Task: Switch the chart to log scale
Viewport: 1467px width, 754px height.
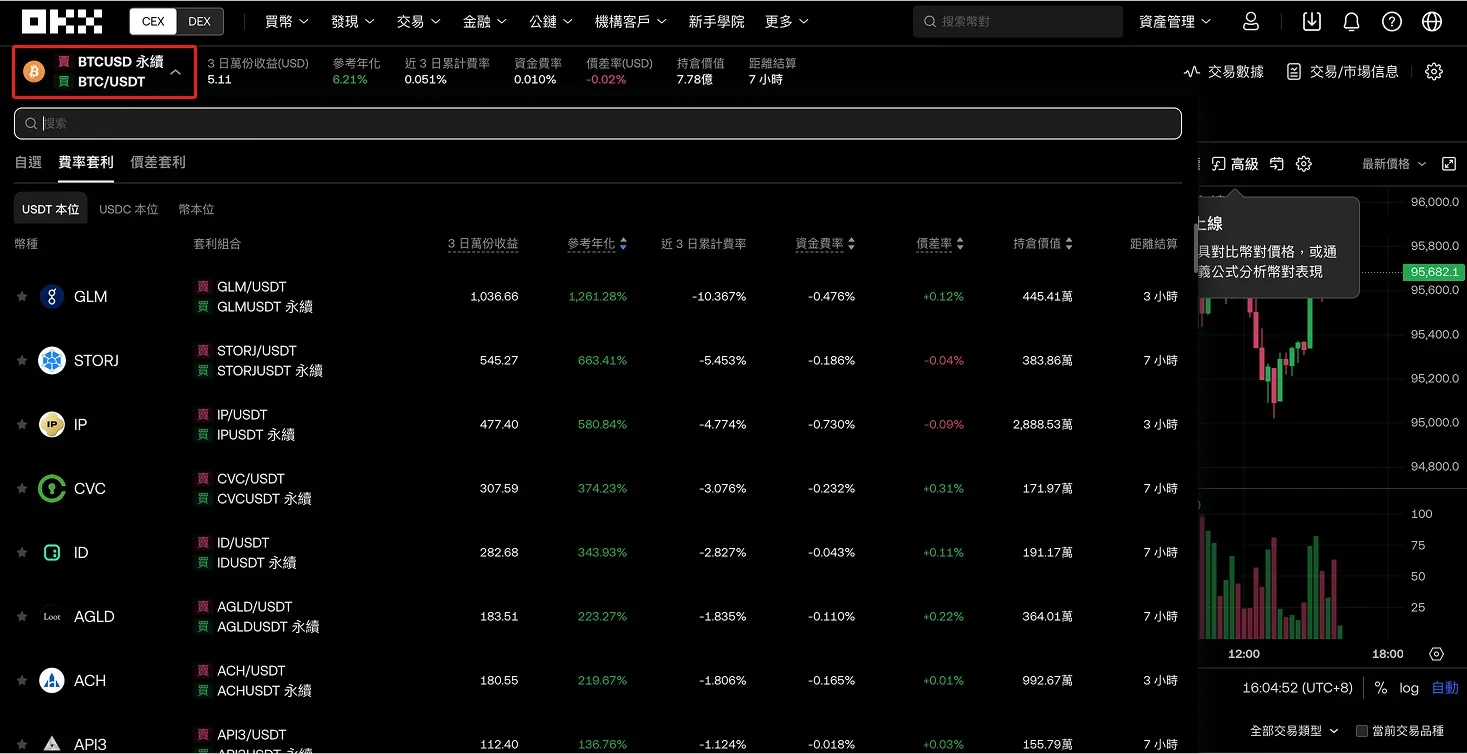Action: 1409,688
